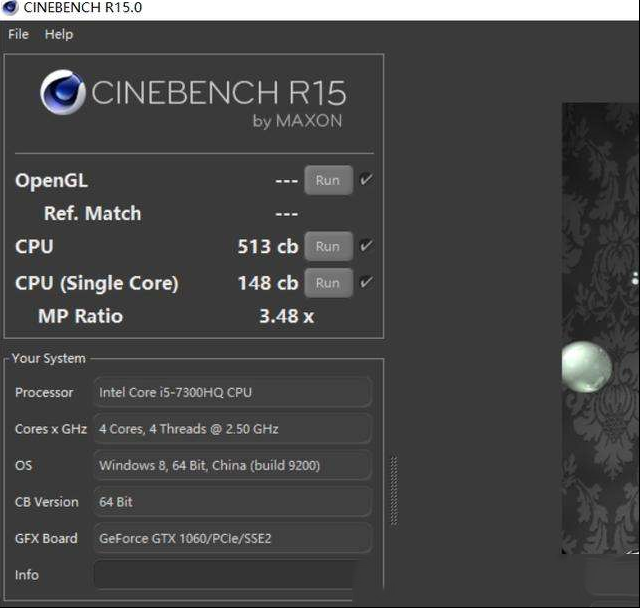Click the OS field Windows 8
The image size is (640, 608).
233,465
